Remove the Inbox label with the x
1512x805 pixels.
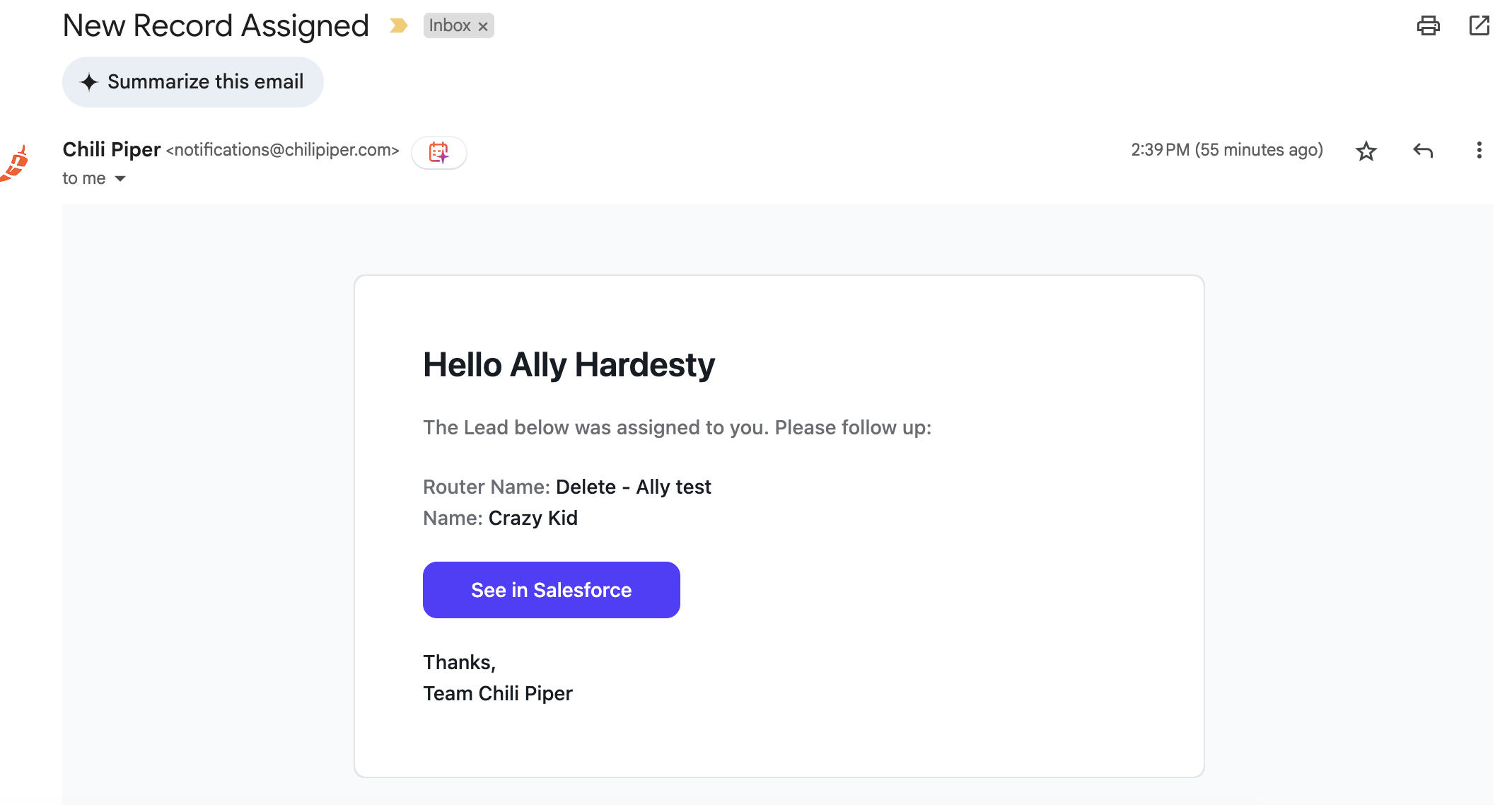tap(483, 27)
